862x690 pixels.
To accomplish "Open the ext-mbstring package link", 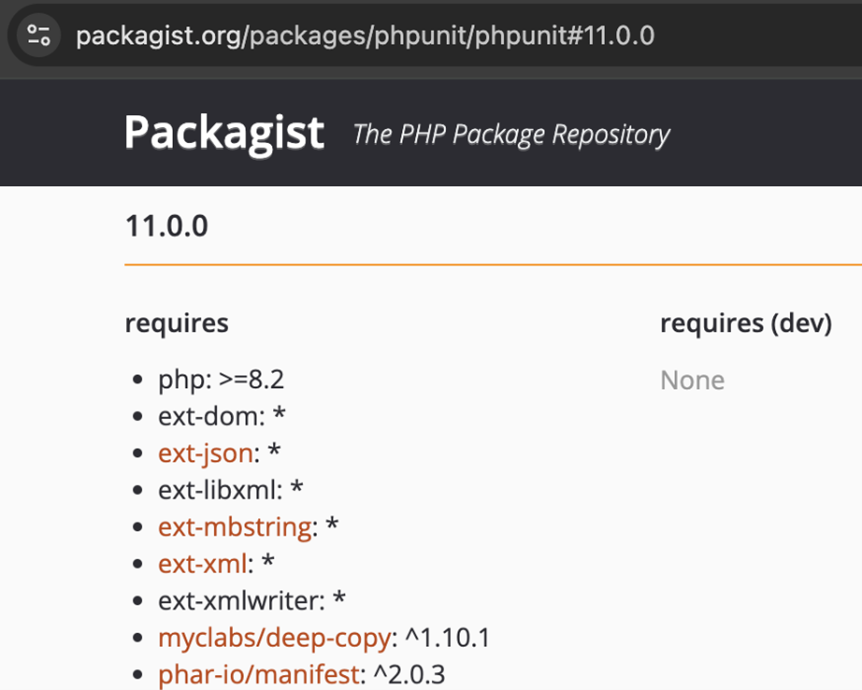I will tap(235, 527).
